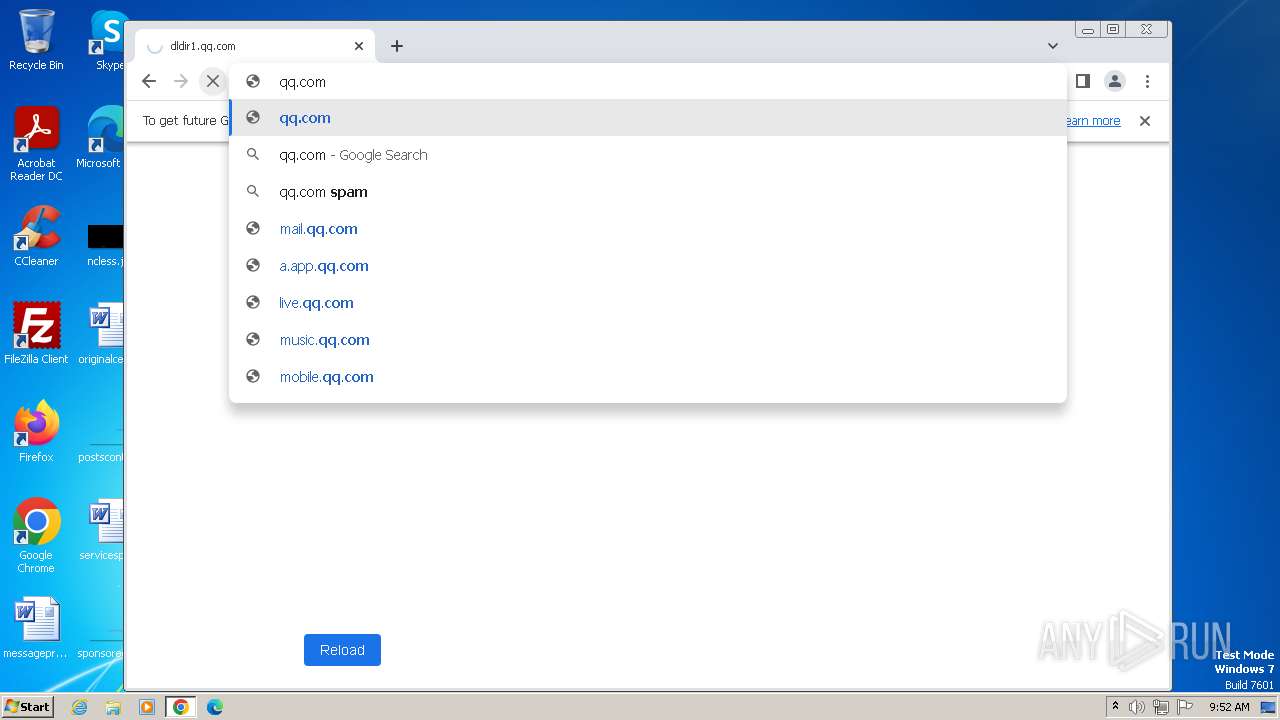Click the forward navigation arrow

(x=181, y=81)
